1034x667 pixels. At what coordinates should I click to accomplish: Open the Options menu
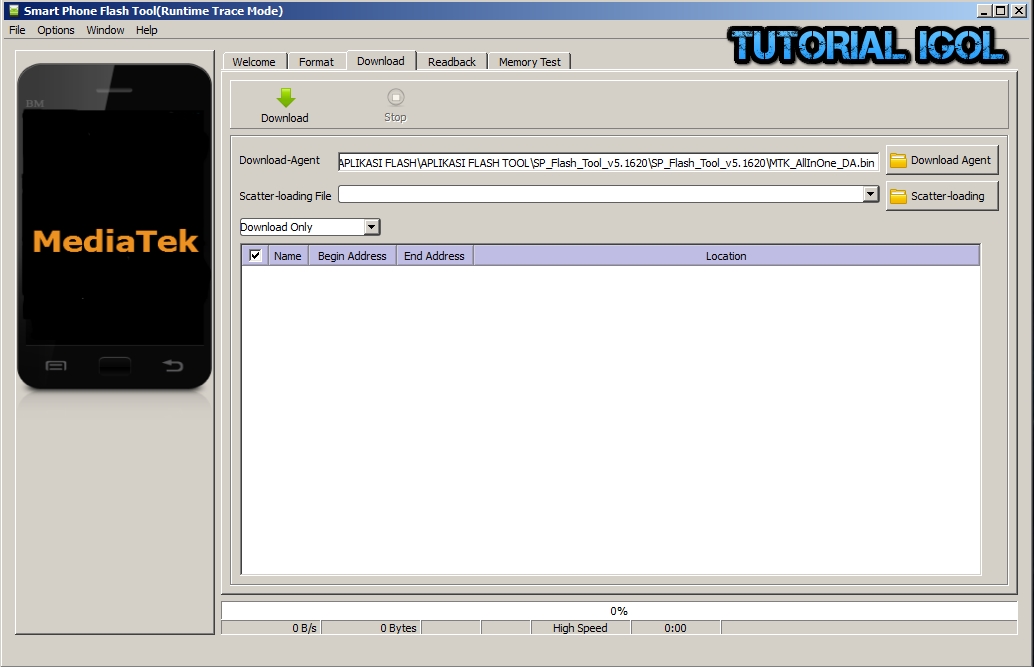click(55, 30)
